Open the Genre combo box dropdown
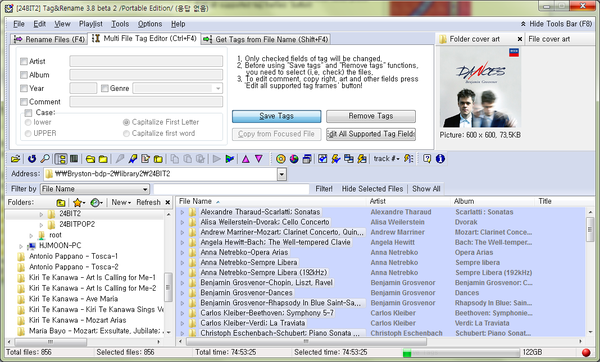Screen dimensions: 600x362 click(218, 88)
